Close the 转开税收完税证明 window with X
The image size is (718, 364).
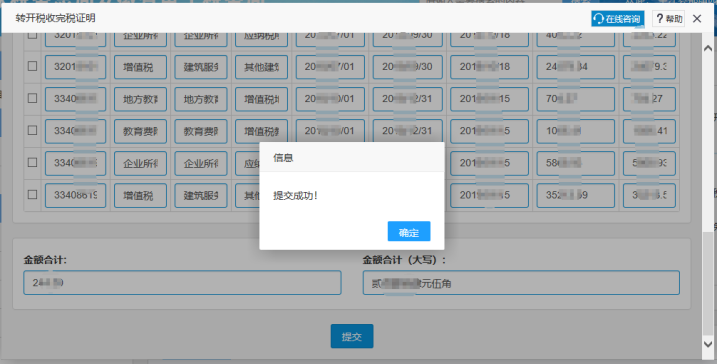pyautogui.click(x=697, y=18)
